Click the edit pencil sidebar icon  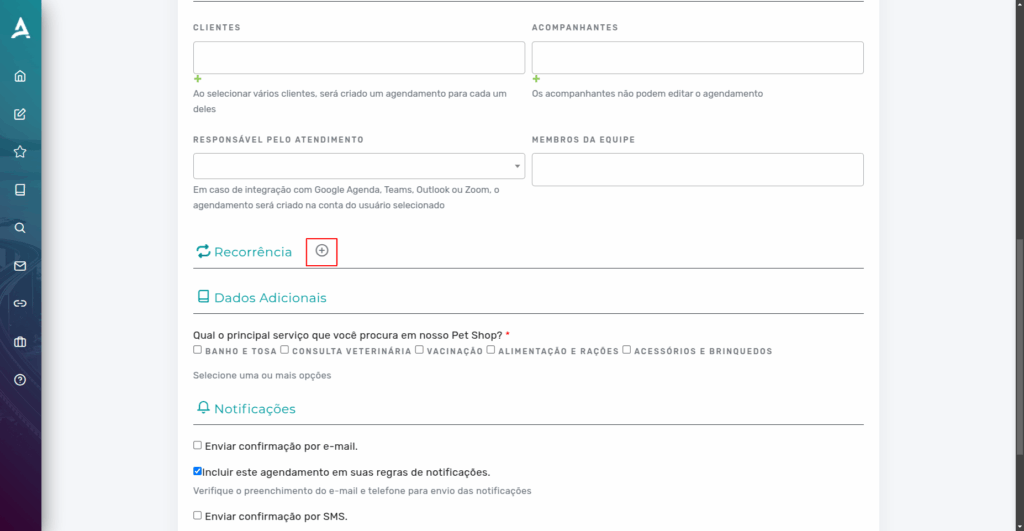pos(20,114)
